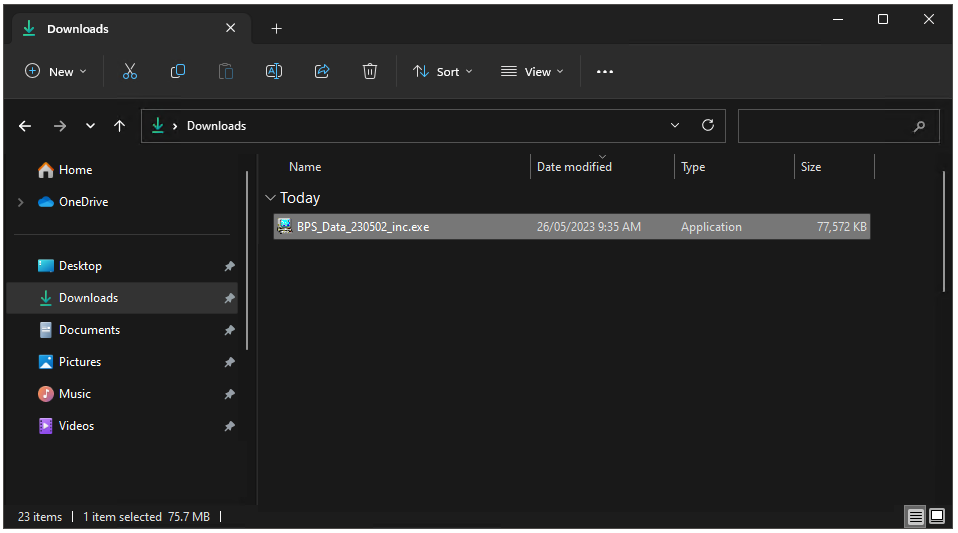Share the selected file via toolbar icon
The width and height of the screenshot is (958, 533).
(322, 72)
